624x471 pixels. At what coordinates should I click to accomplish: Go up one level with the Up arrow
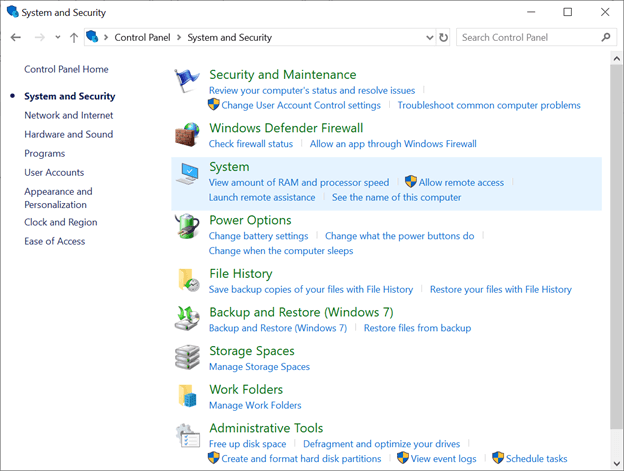coord(74,37)
